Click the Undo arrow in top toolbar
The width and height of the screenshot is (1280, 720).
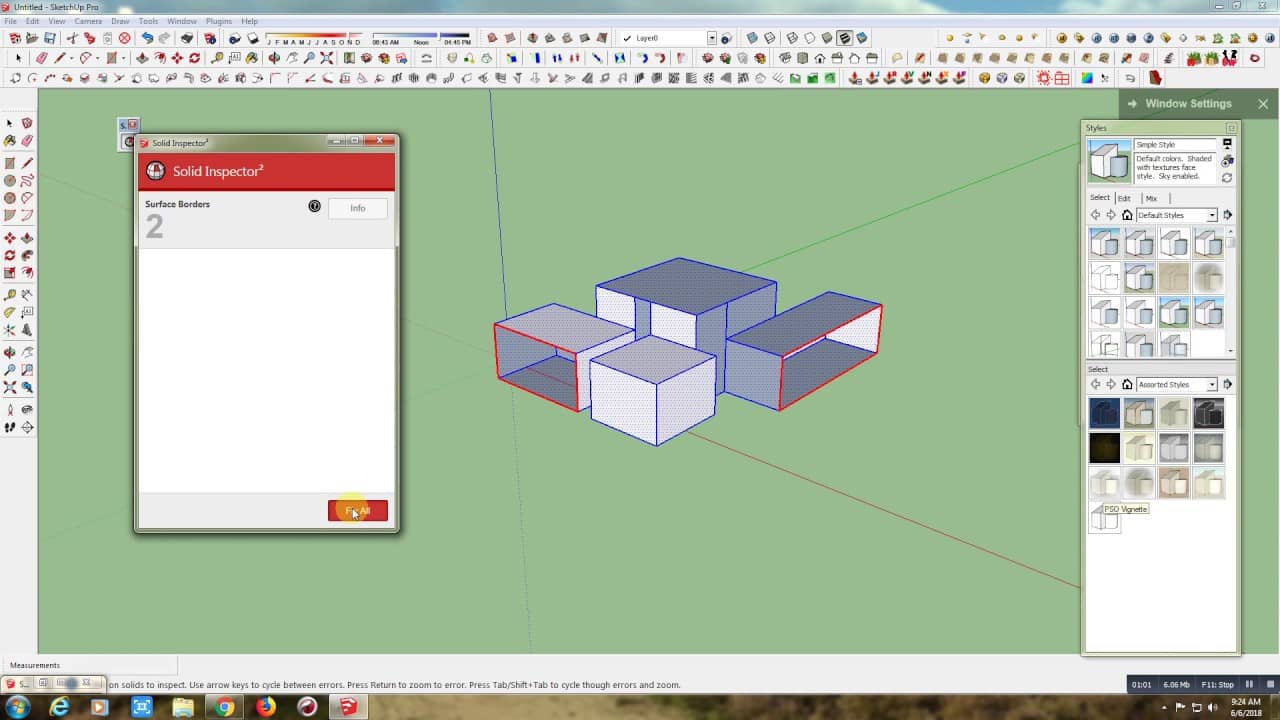click(147, 39)
